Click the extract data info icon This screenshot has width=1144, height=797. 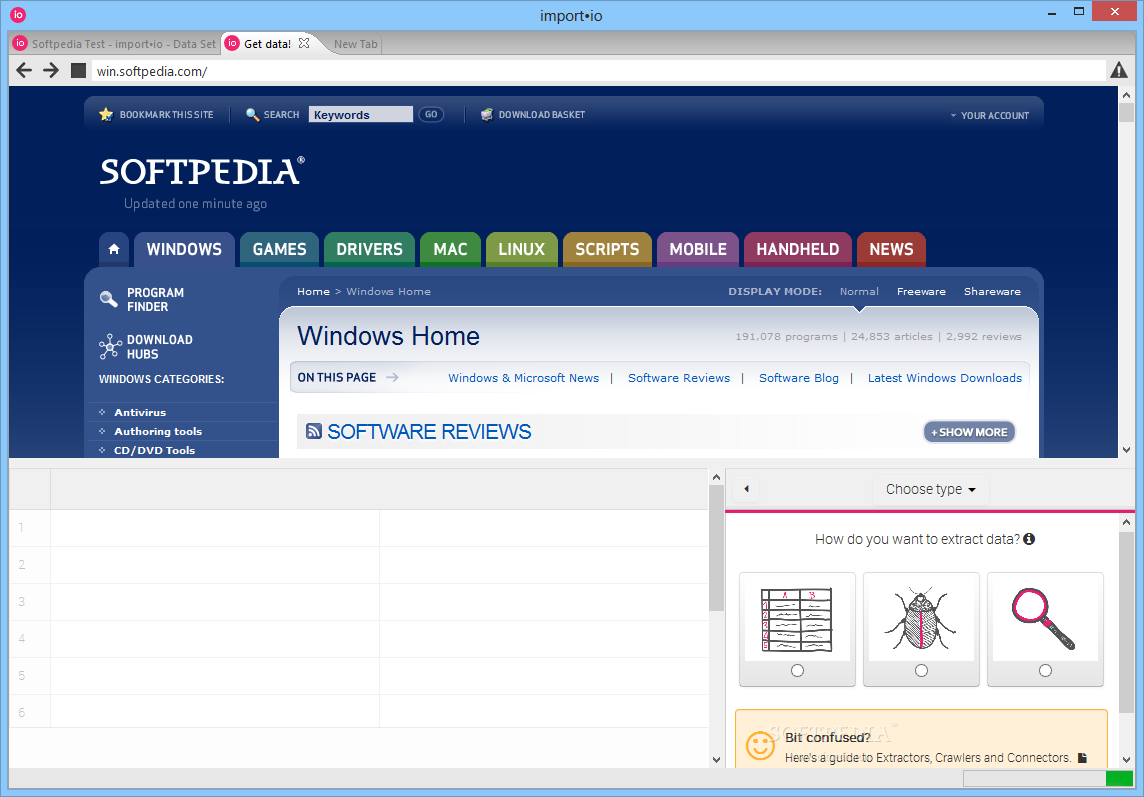tap(1029, 539)
